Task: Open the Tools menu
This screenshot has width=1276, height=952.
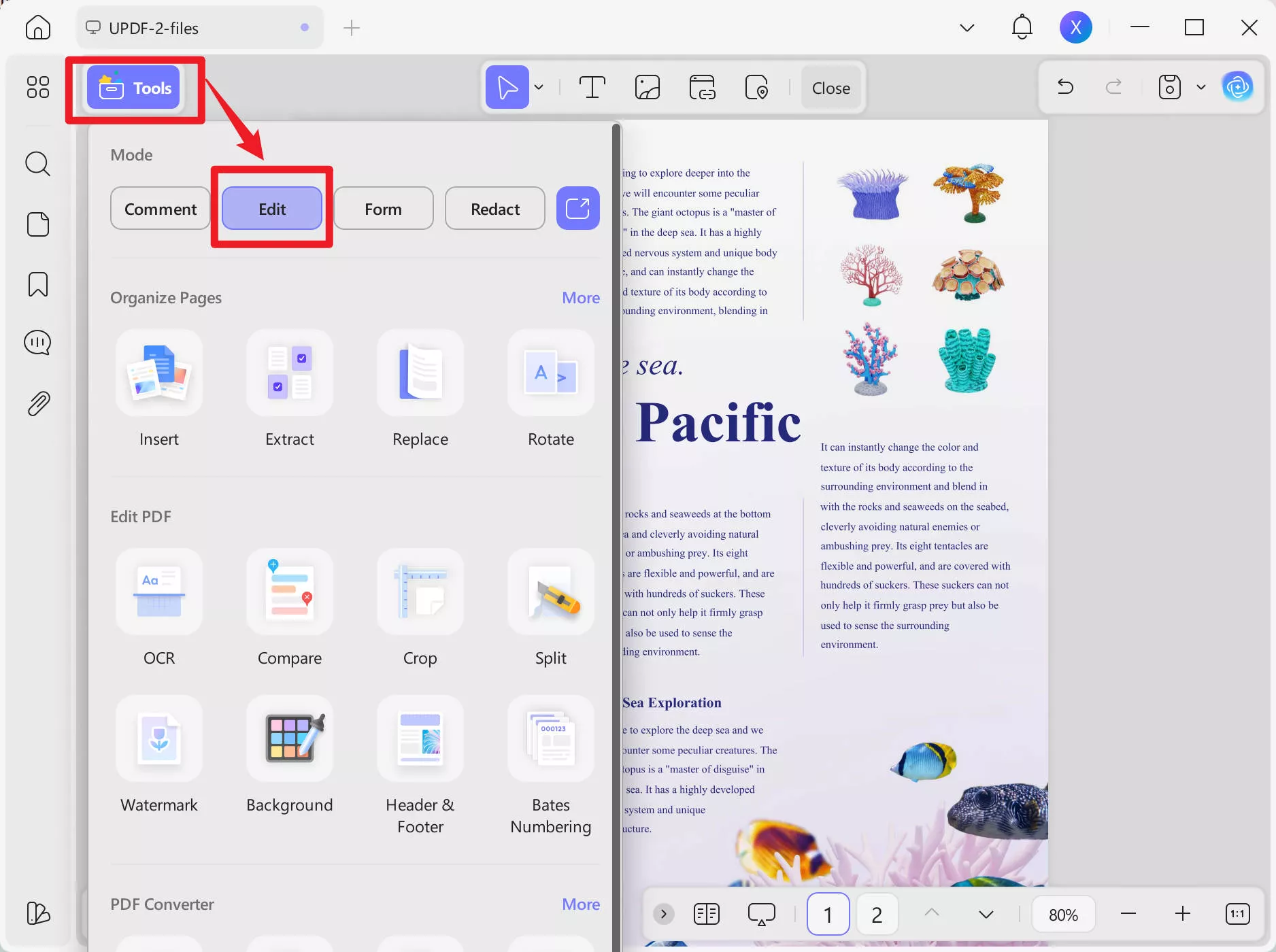Action: (134, 87)
